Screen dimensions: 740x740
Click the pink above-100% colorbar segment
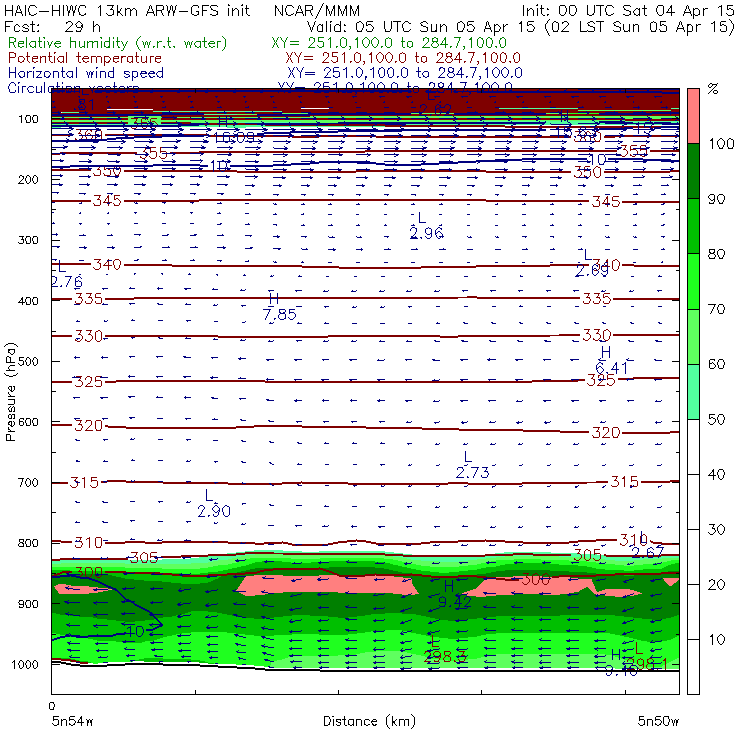pyautogui.click(x=693, y=116)
